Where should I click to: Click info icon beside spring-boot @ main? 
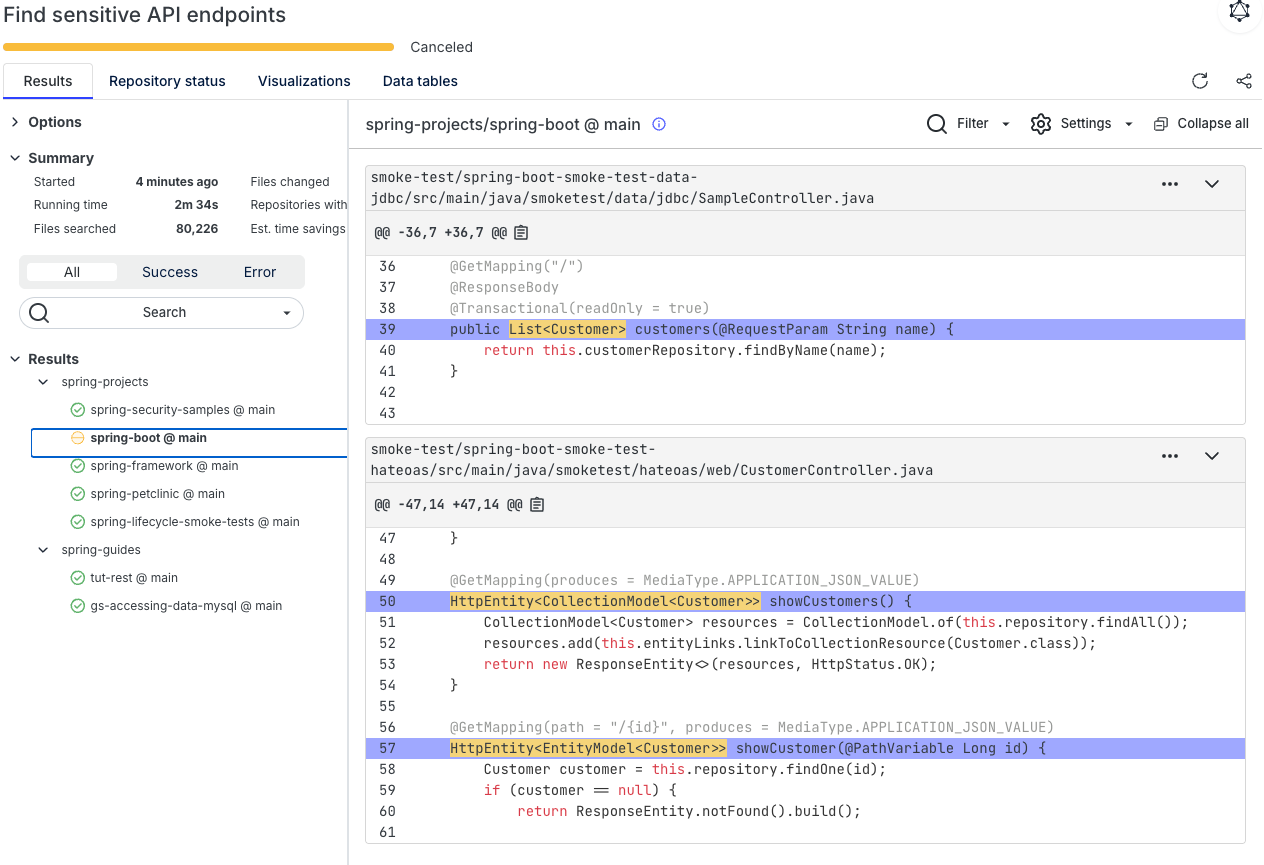659,125
